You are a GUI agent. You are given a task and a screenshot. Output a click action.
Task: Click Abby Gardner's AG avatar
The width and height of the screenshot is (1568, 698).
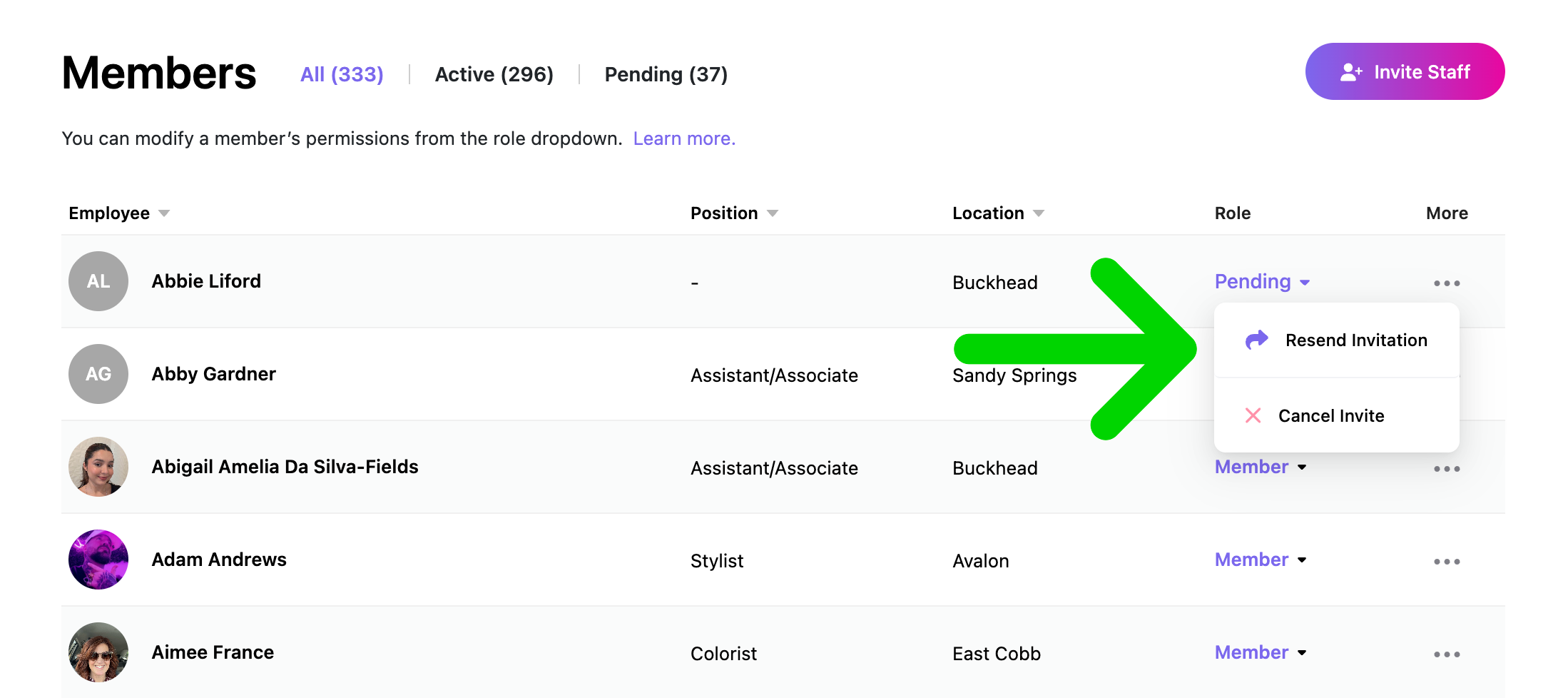tap(98, 374)
